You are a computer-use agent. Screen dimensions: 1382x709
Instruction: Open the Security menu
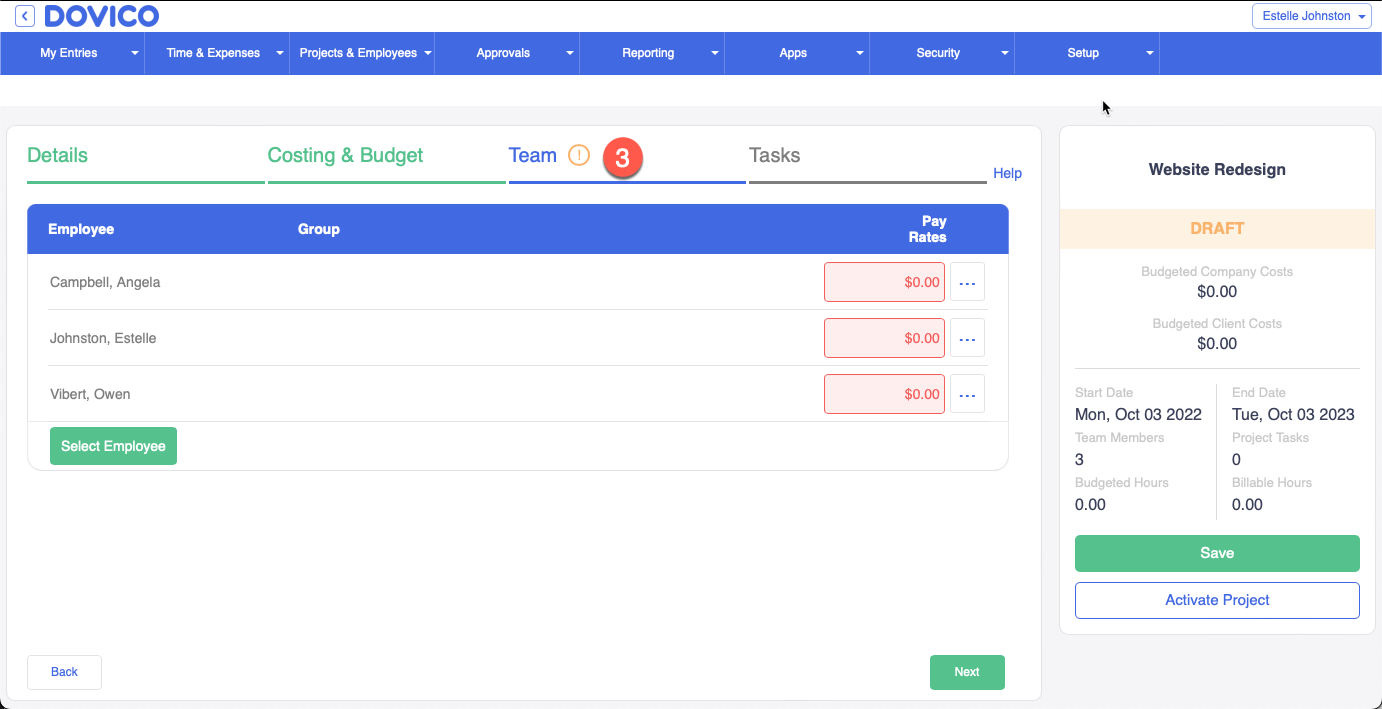938,53
